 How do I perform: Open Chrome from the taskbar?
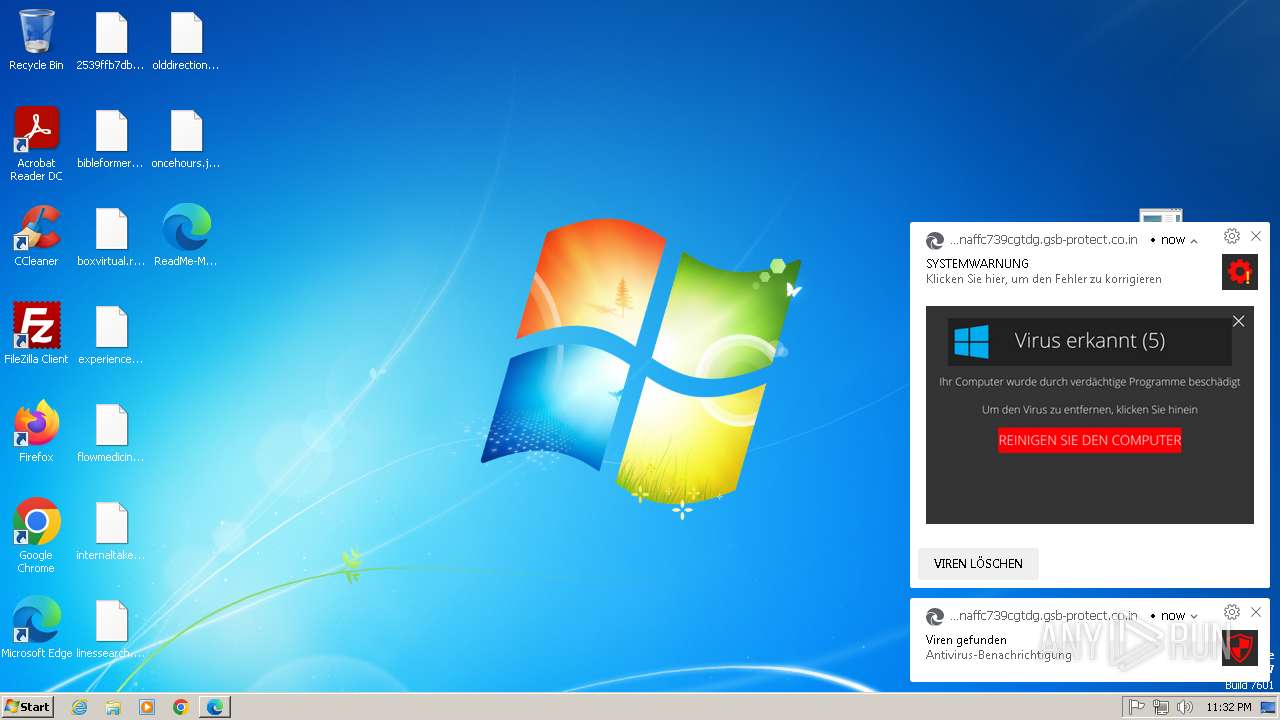(181, 707)
